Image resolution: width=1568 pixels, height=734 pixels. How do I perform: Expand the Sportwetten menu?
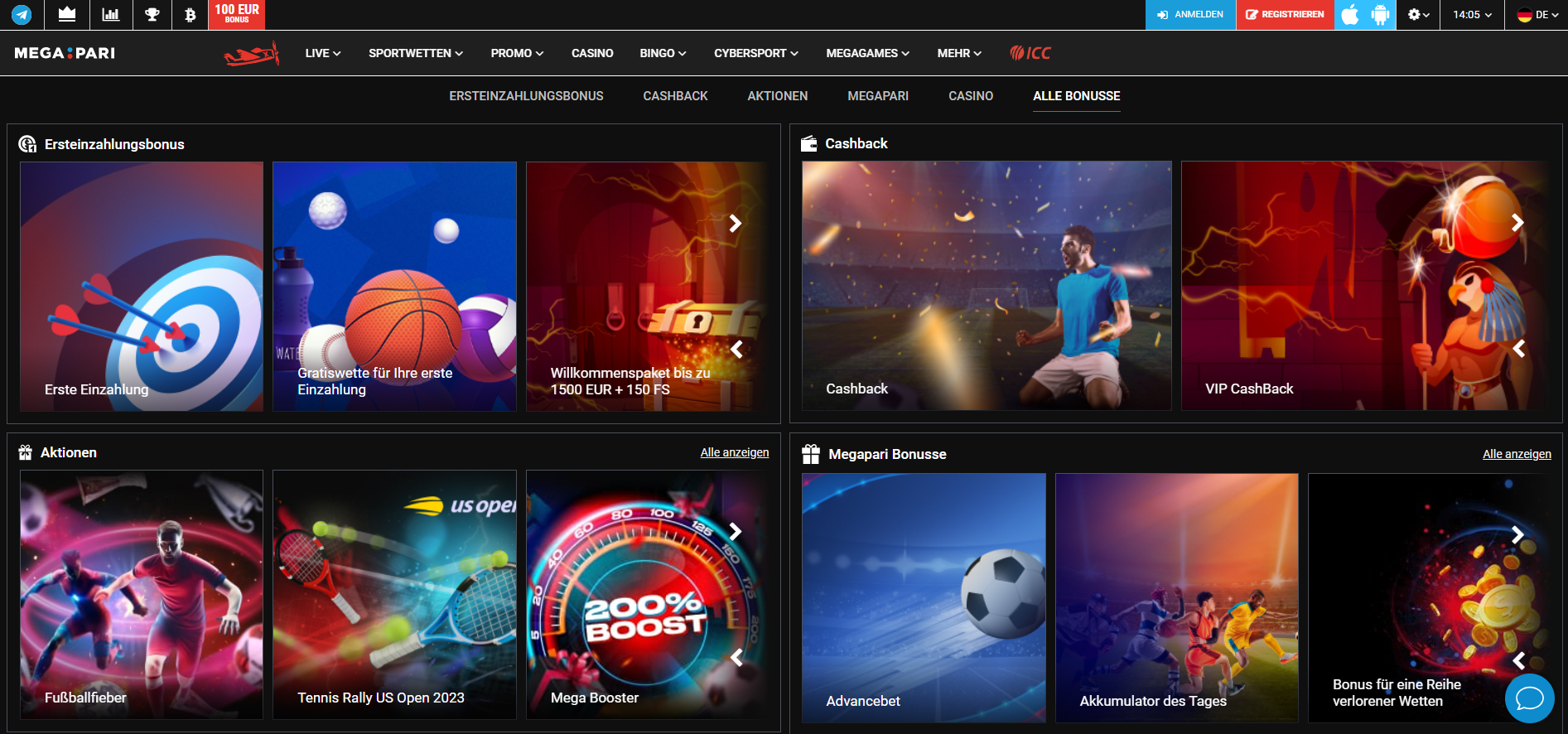click(415, 53)
